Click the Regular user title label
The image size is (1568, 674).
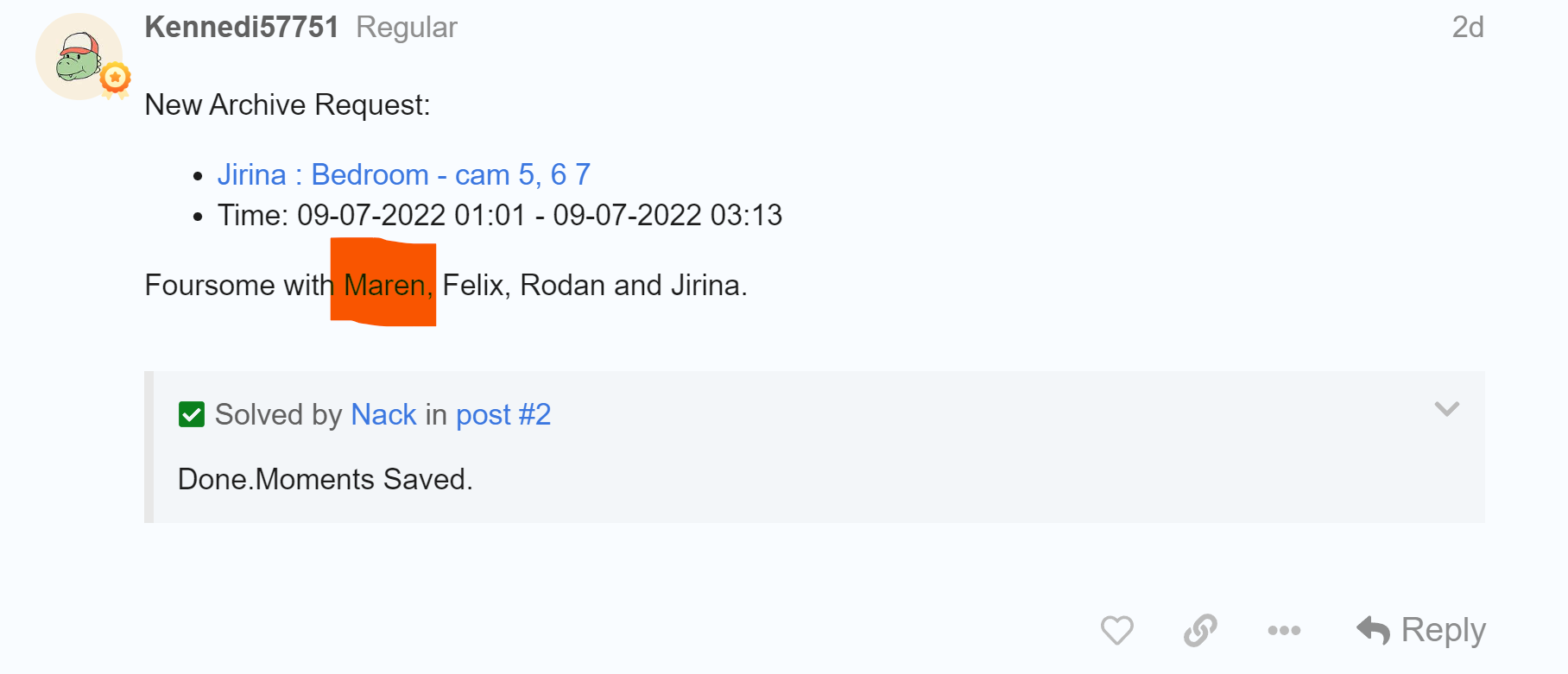[407, 28]
